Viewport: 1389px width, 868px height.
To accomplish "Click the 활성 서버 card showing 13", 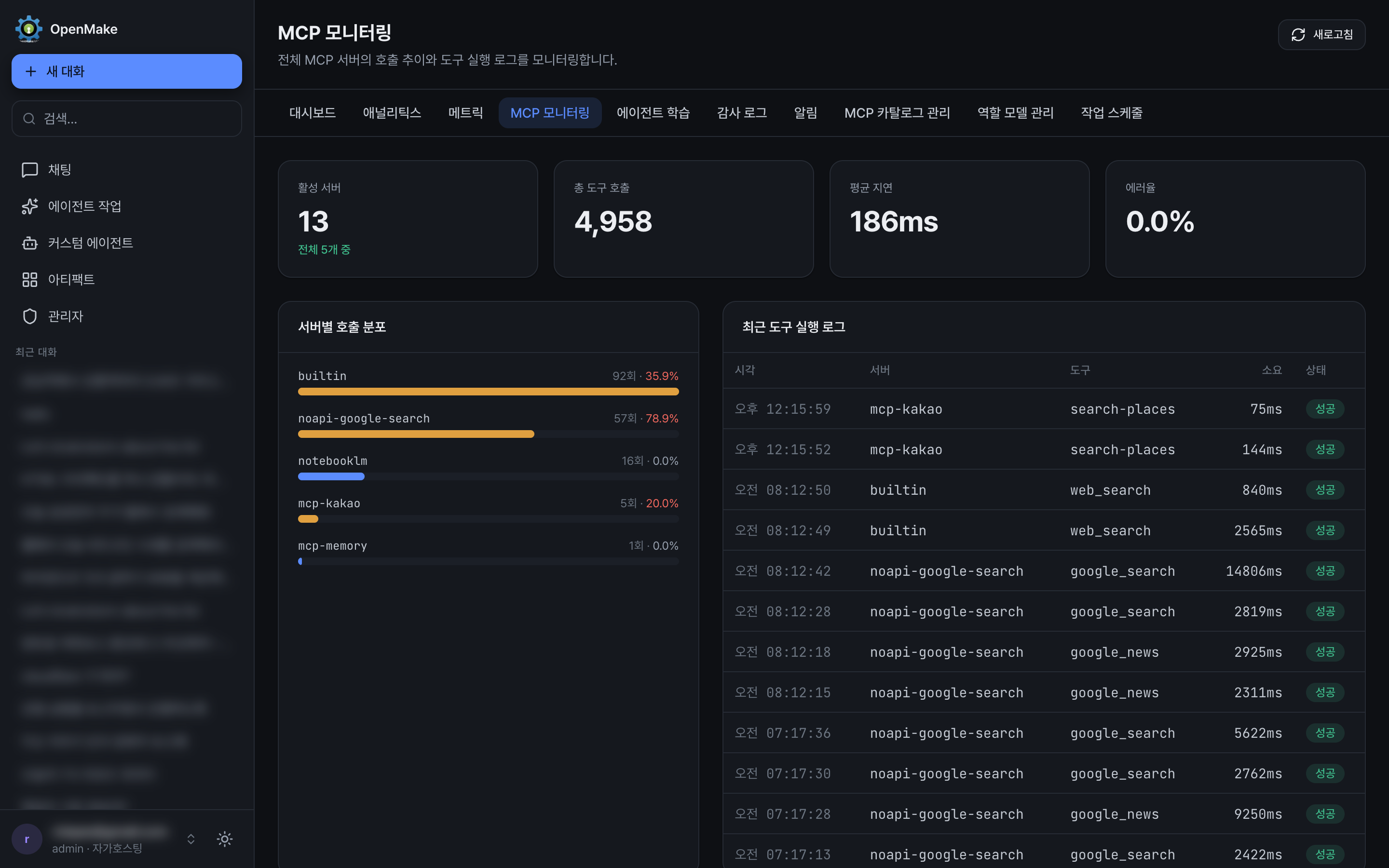I will coord(408,219).
